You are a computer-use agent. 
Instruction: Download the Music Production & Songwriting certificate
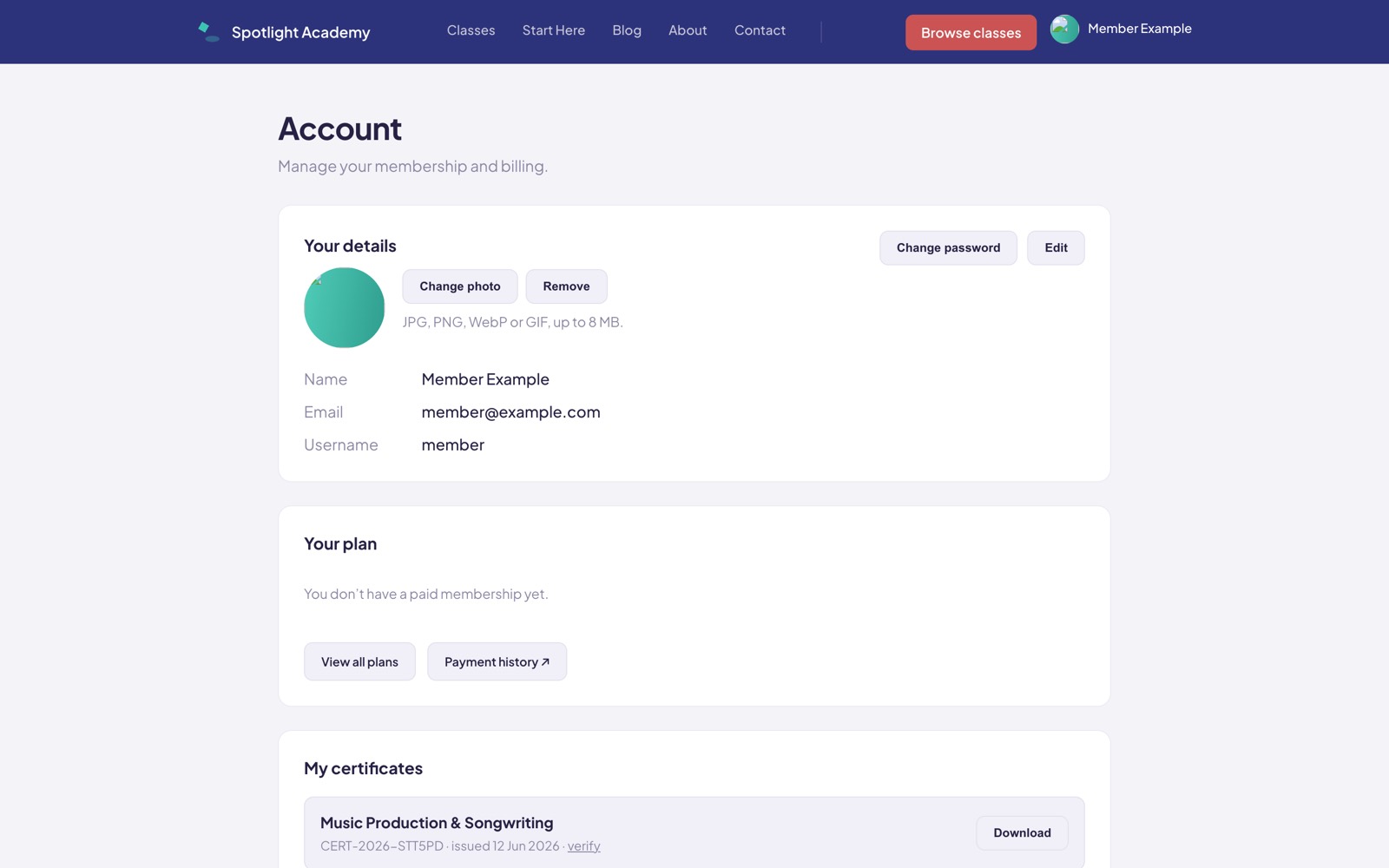[x=1022, y=832]
